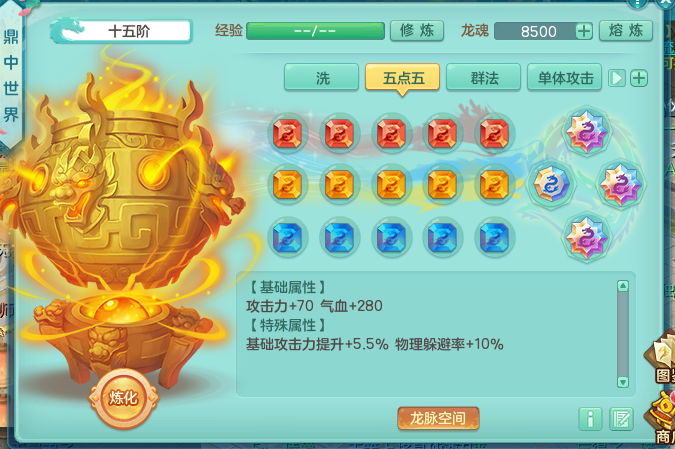Viewport: 675px width, 449px height.
Task: Open the edit note icon button
Action: point(621,418)
